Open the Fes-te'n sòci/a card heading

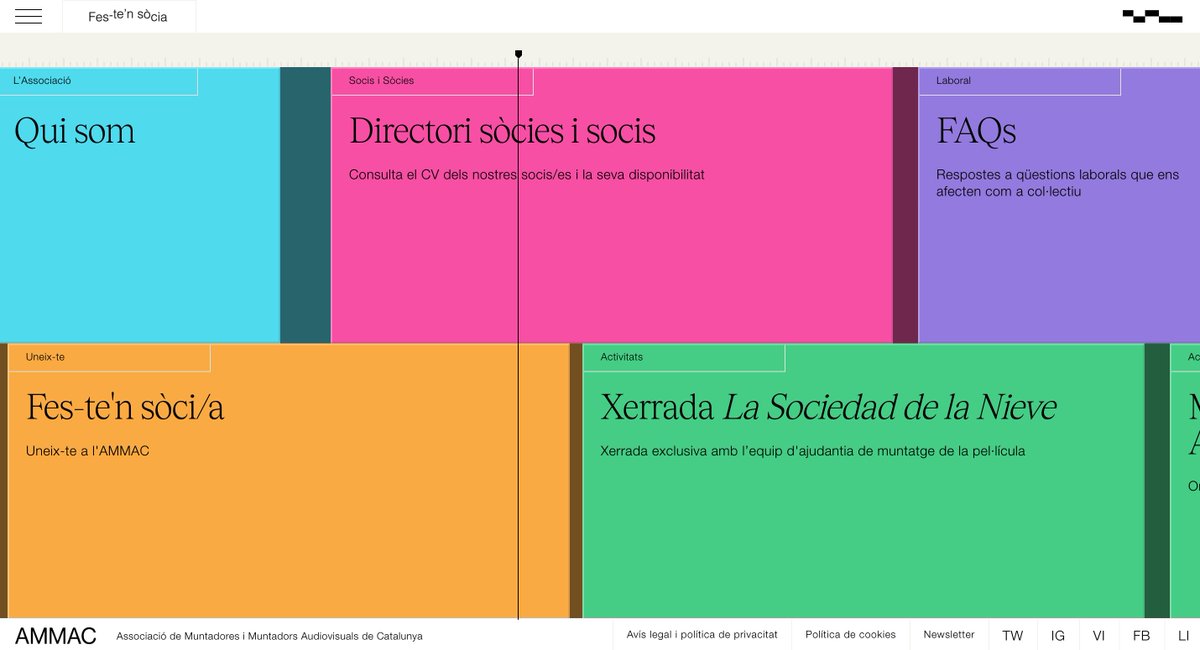125,407
